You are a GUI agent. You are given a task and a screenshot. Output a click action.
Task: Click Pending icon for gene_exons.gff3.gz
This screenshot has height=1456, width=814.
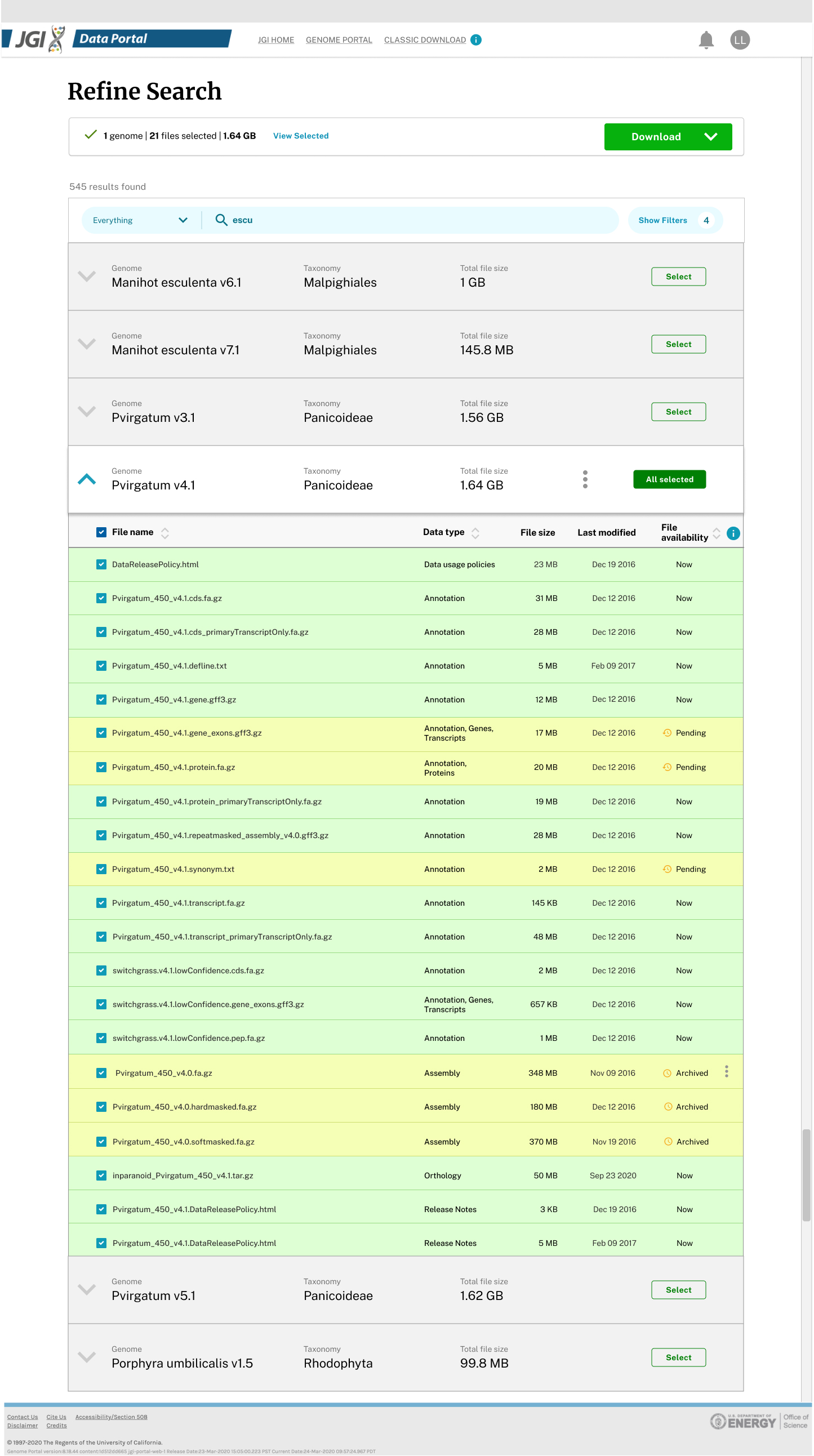click(668, 733)
